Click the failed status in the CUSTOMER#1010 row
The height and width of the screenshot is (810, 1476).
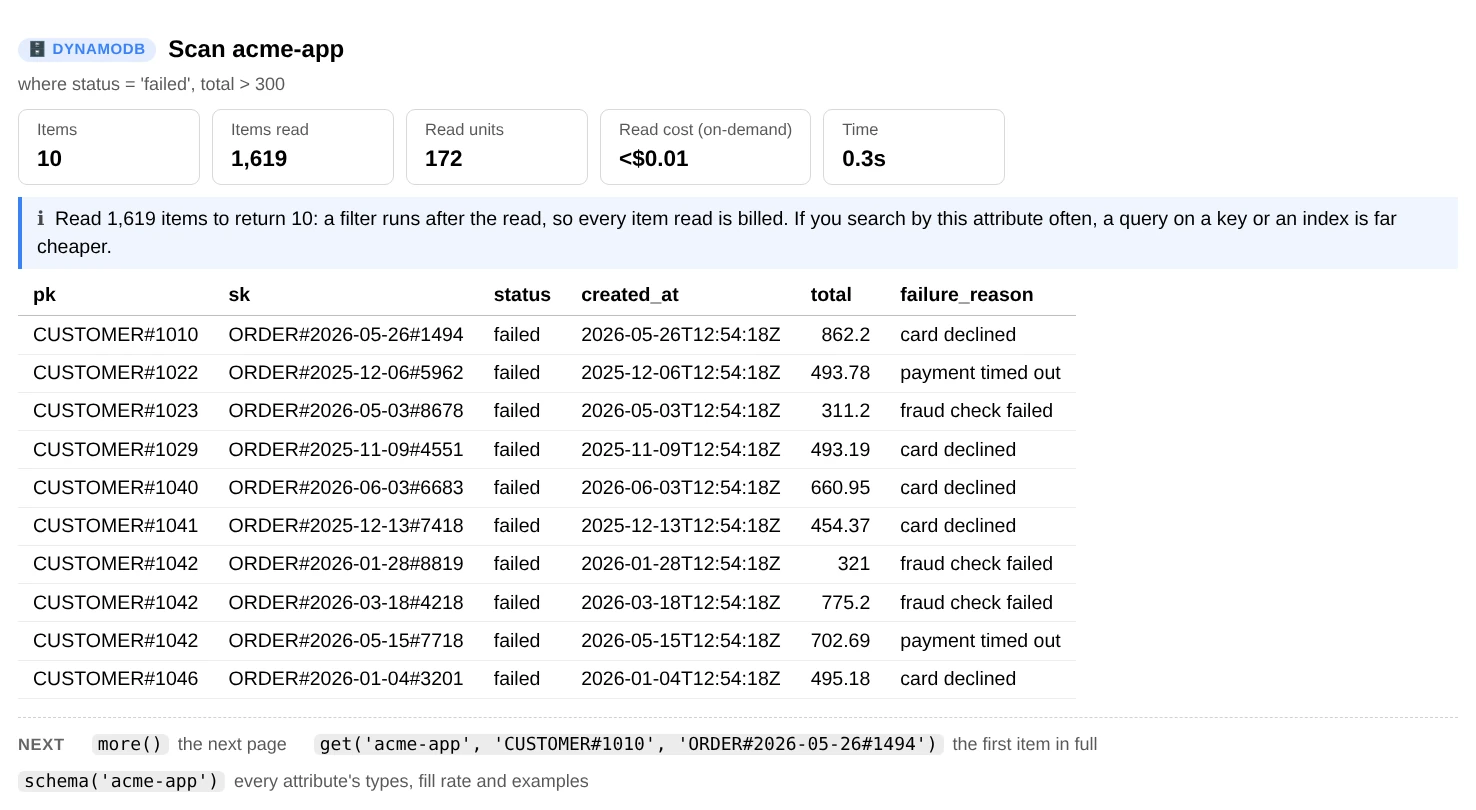point(517,335)
